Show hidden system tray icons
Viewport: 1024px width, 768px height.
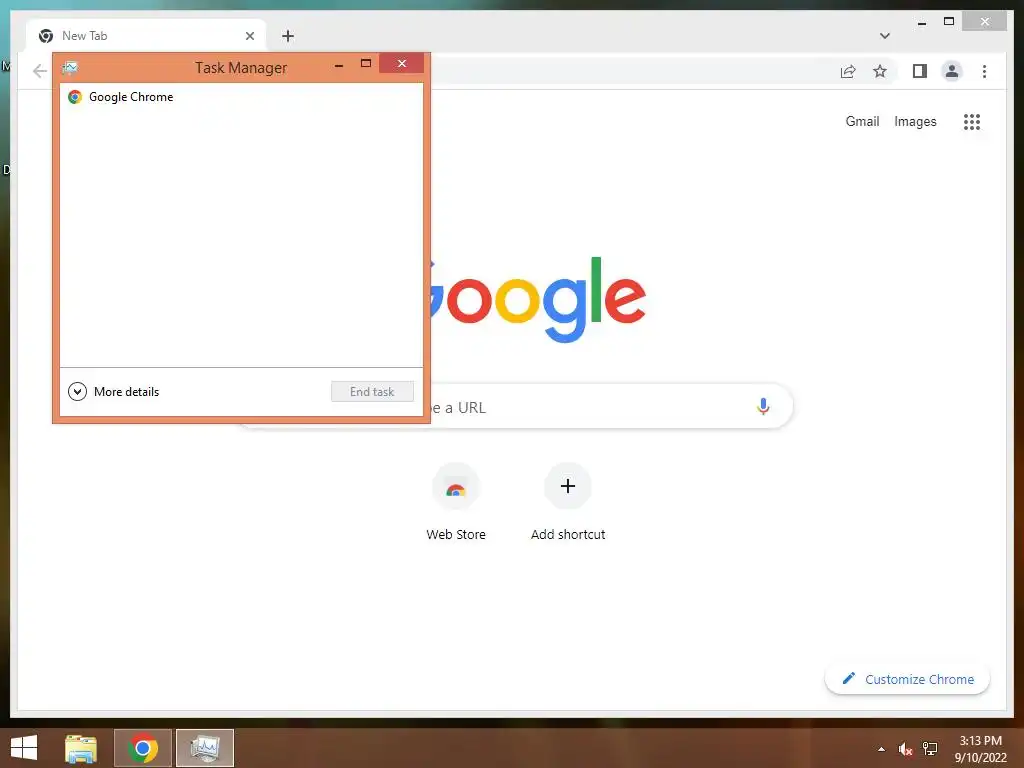point(882,749)
